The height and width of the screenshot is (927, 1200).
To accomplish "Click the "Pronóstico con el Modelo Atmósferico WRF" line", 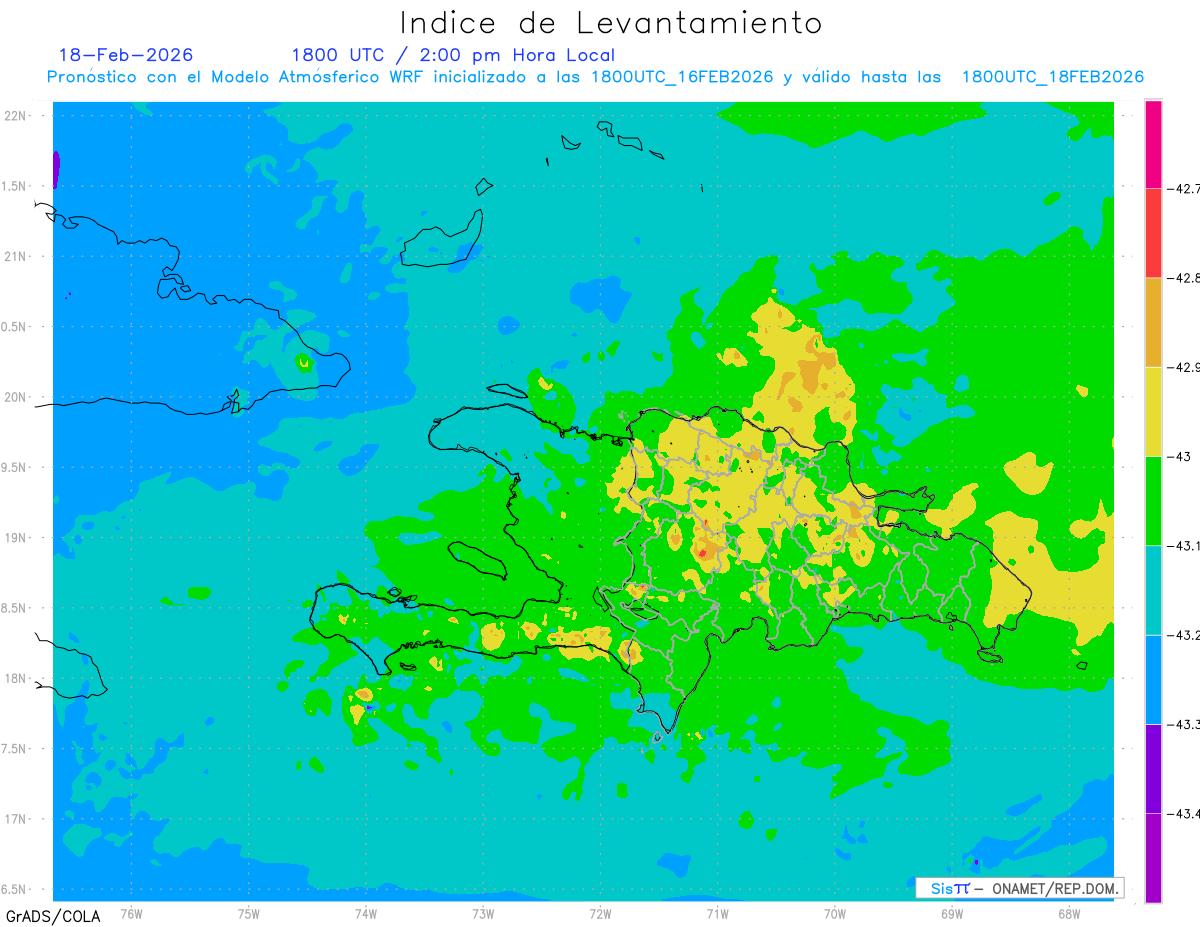I will point(595,77).
